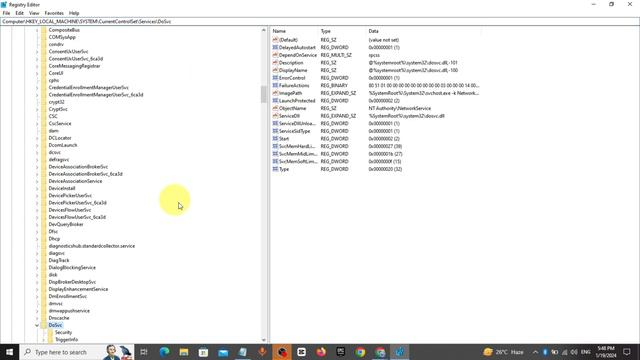640x360 pixels.
Task: Show hidden tray icons chevron
Action: click(x=535, y=352)
